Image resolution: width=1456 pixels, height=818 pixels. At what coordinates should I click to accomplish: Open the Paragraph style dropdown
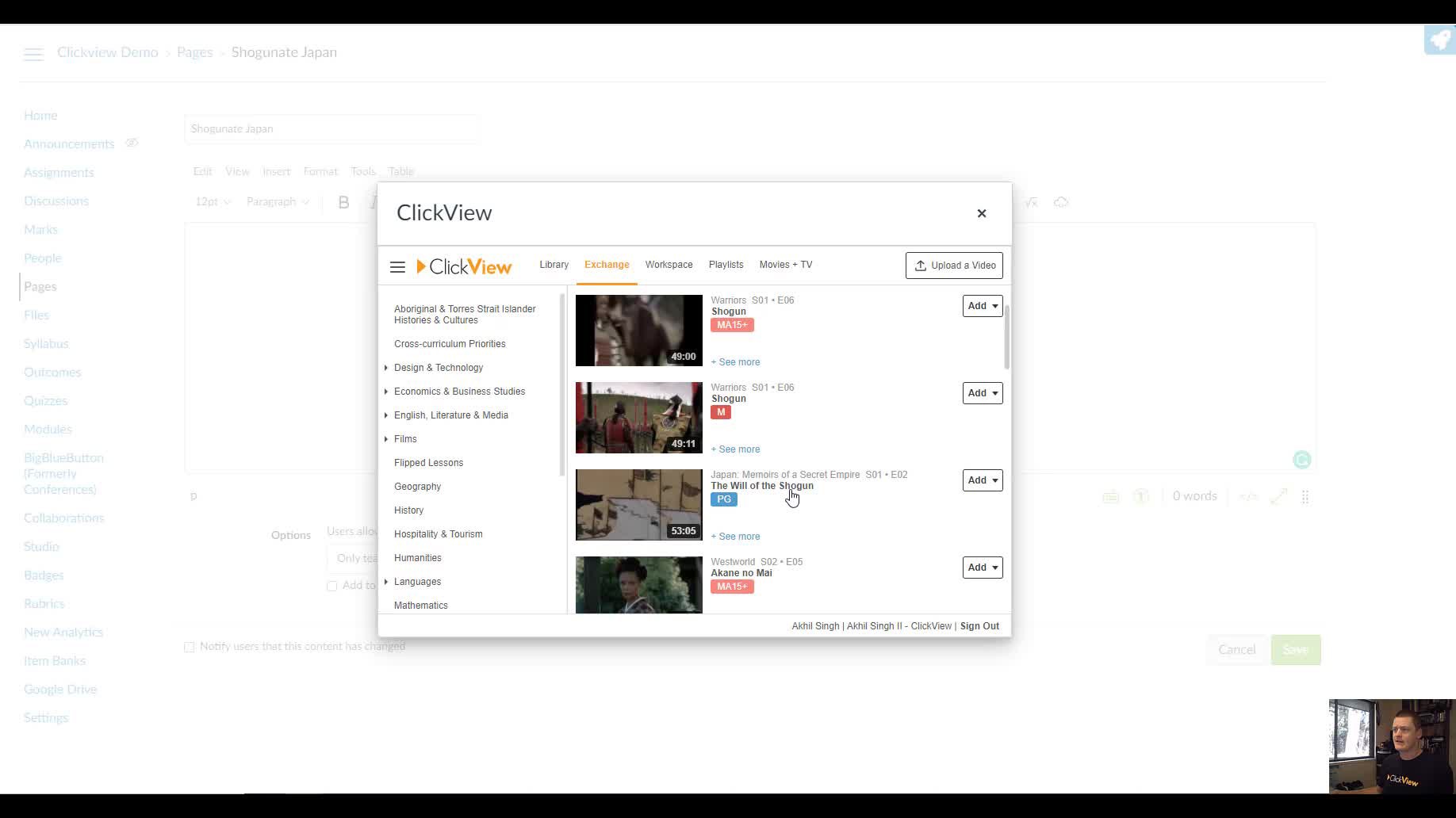point(277,201)
